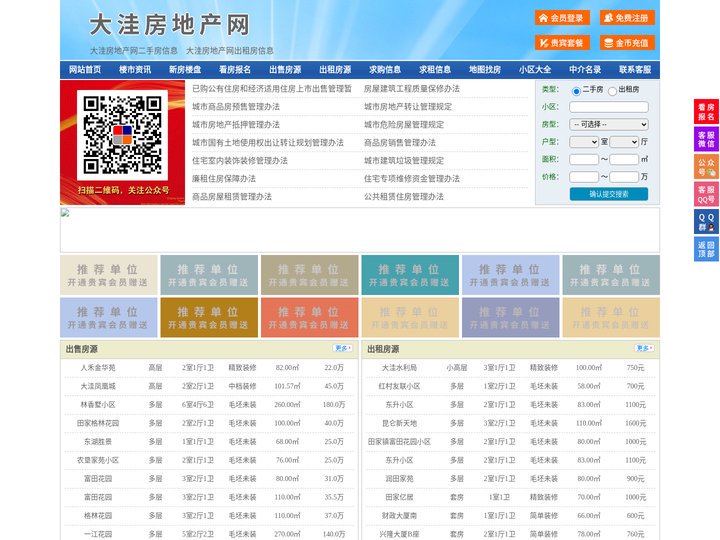Open the 商品房屋租赁管理办法 link
Screen dimensions: 720x540
click(x=232, y=197)
